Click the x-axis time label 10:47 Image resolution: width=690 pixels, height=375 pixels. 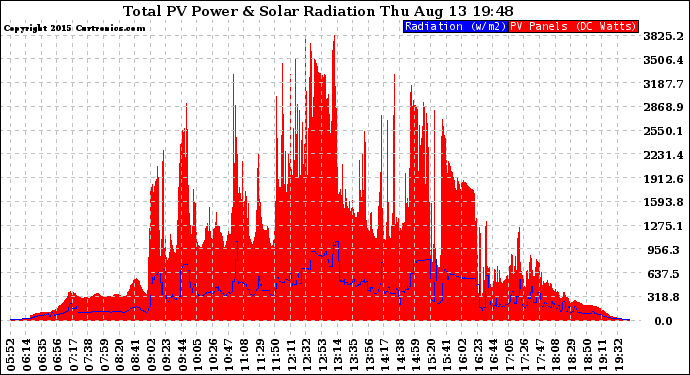coord(228,355)
